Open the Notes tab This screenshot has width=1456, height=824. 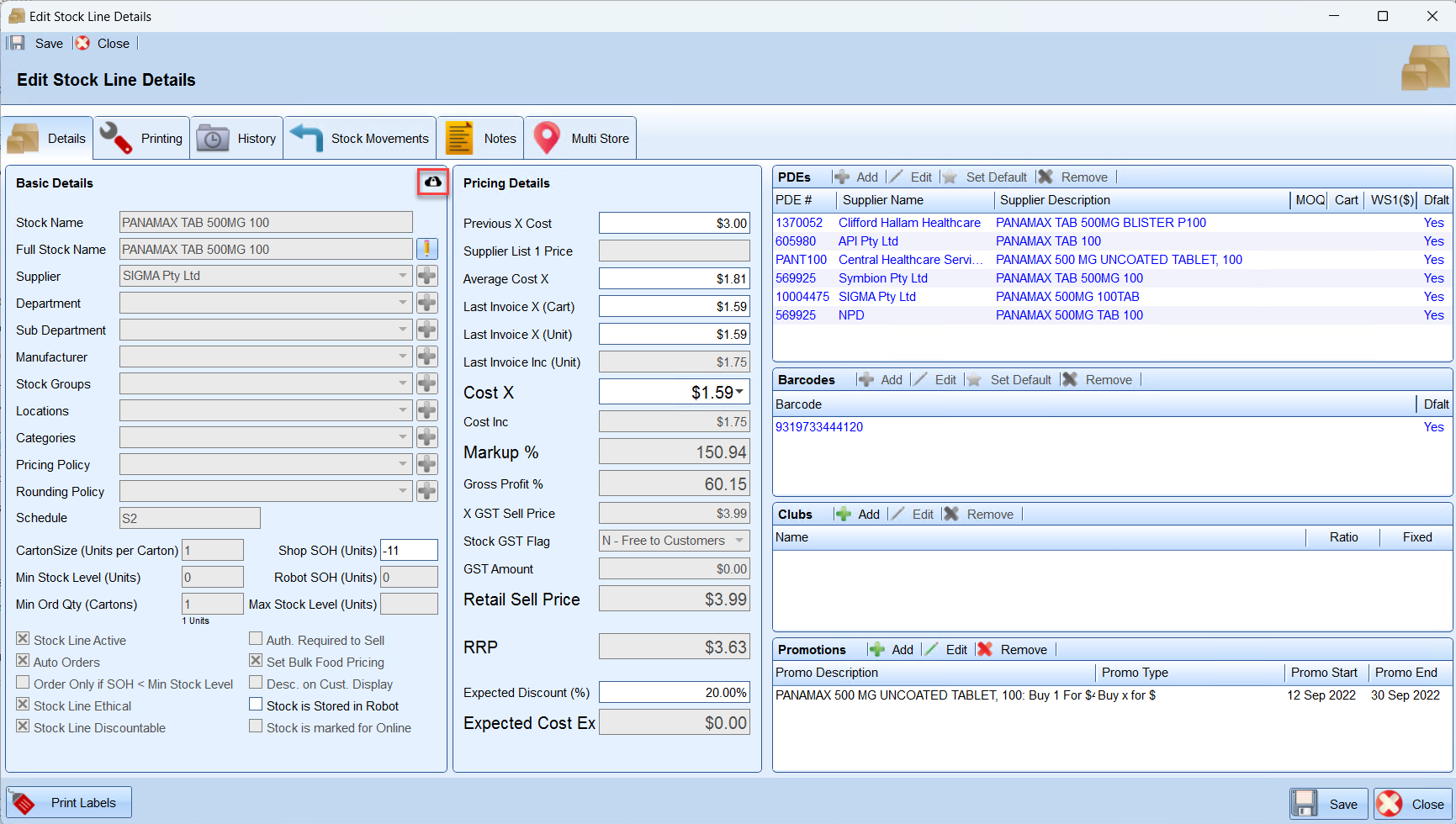tap(480, 138)
